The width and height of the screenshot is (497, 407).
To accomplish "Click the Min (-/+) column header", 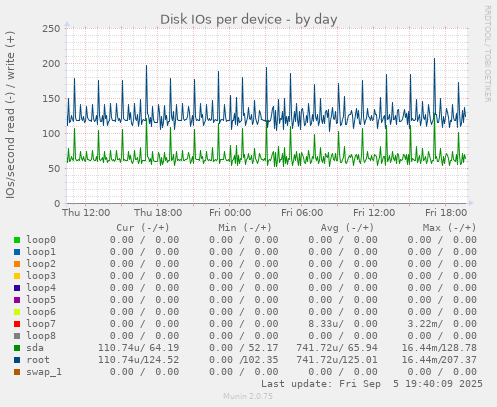I will [x=245, y=228].
